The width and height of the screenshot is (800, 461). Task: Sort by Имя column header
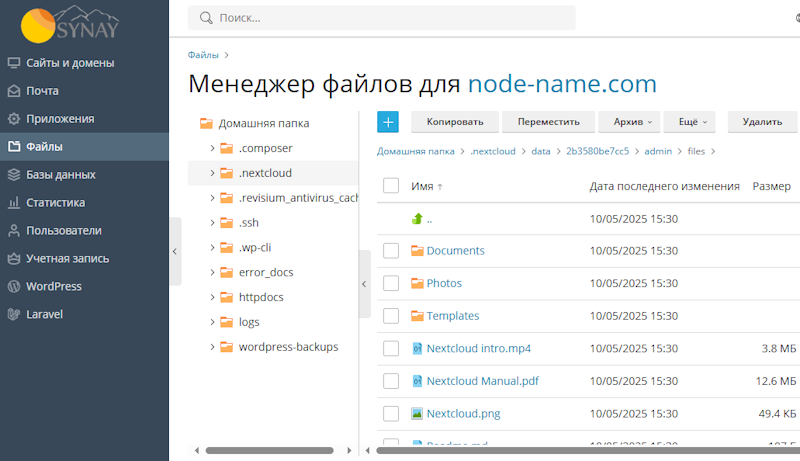[427, 187]
